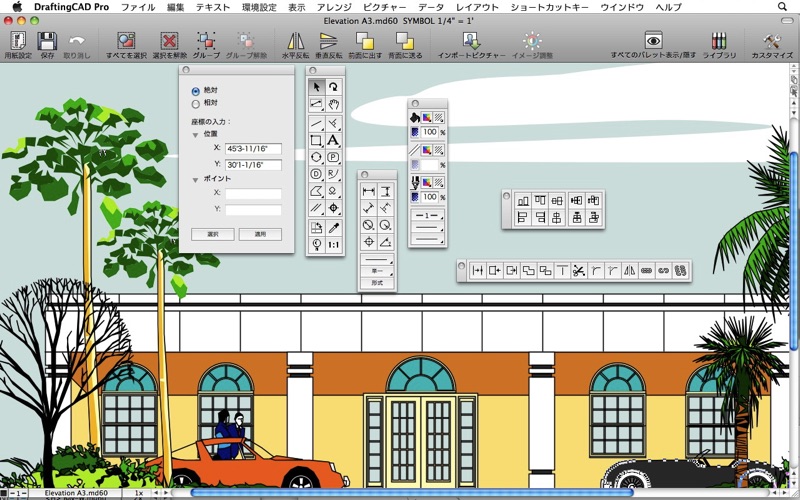Click the 水平反転 (Flip Horizontal) icon
Screen dimensions: 800x500
click(295, 42)
